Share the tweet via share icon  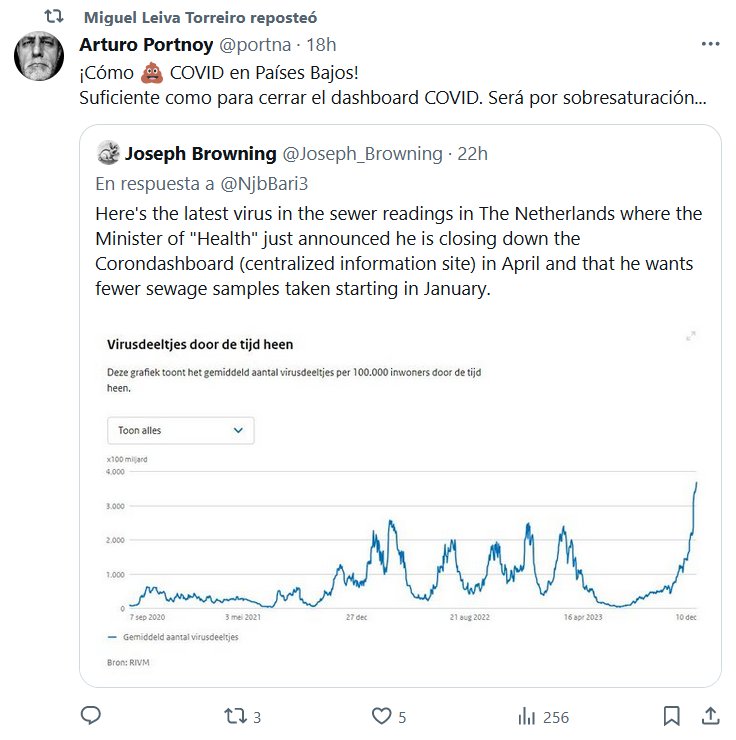[x=710, y=716]
